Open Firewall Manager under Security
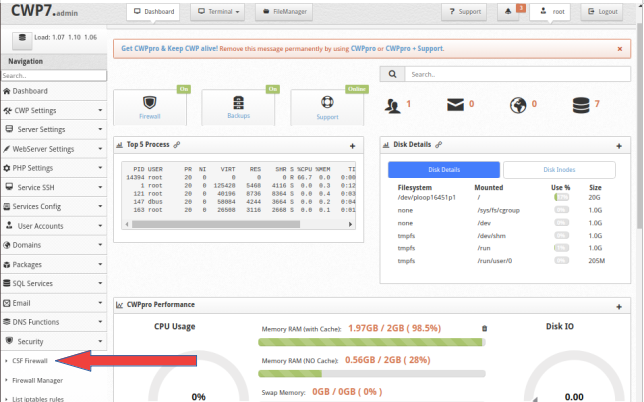The image size is (644, 402). [x=37, y=381]
